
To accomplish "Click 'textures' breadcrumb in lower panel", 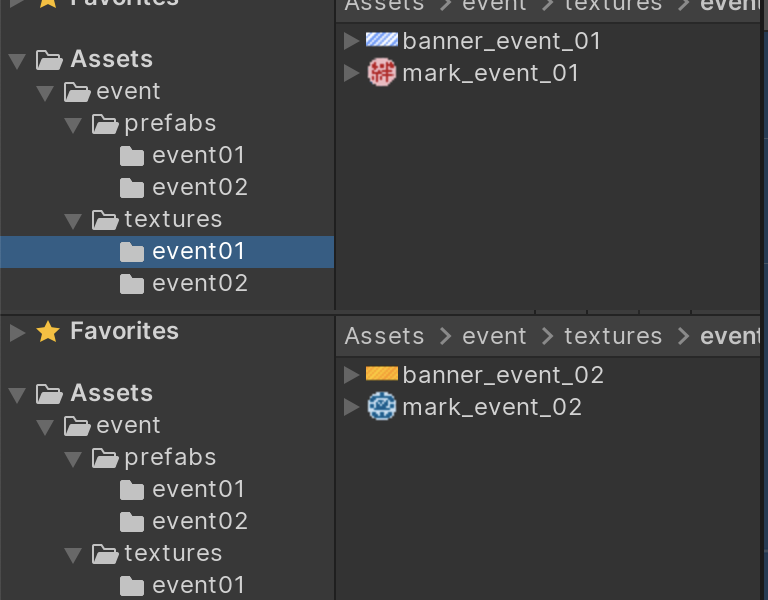I will (613, 336).
